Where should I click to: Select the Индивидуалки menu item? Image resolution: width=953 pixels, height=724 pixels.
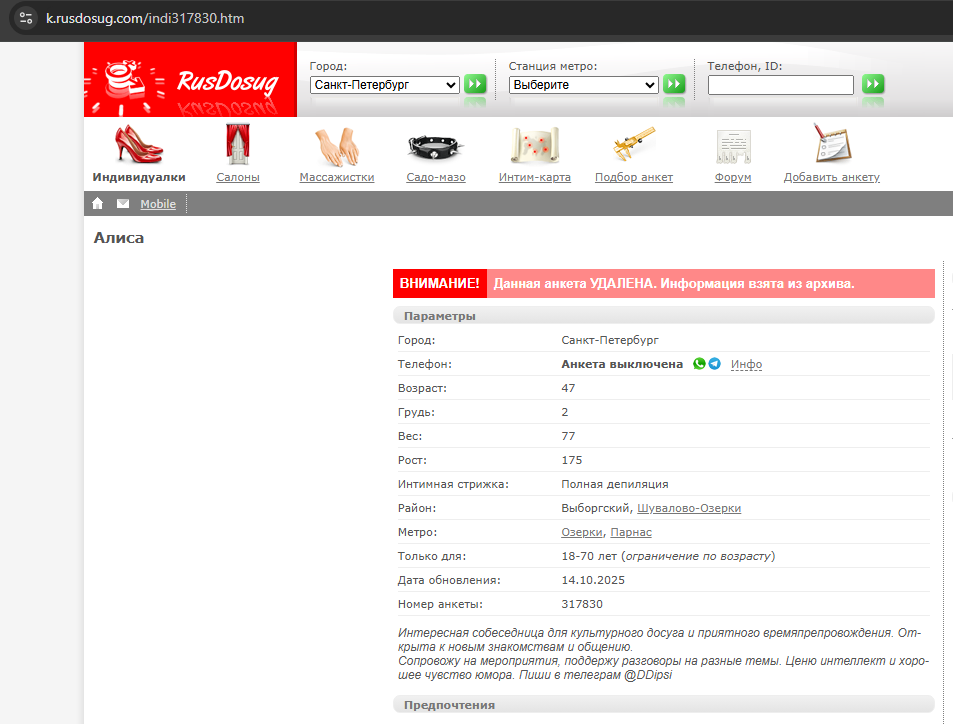click(139, 177)
